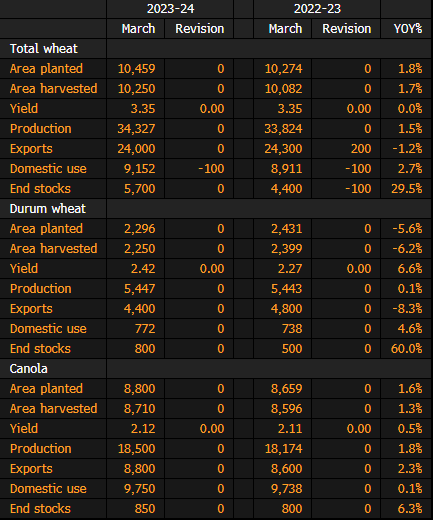434x521 pixels.
Task: Select Canola Production value 18,500
Action: click(136, 449)
